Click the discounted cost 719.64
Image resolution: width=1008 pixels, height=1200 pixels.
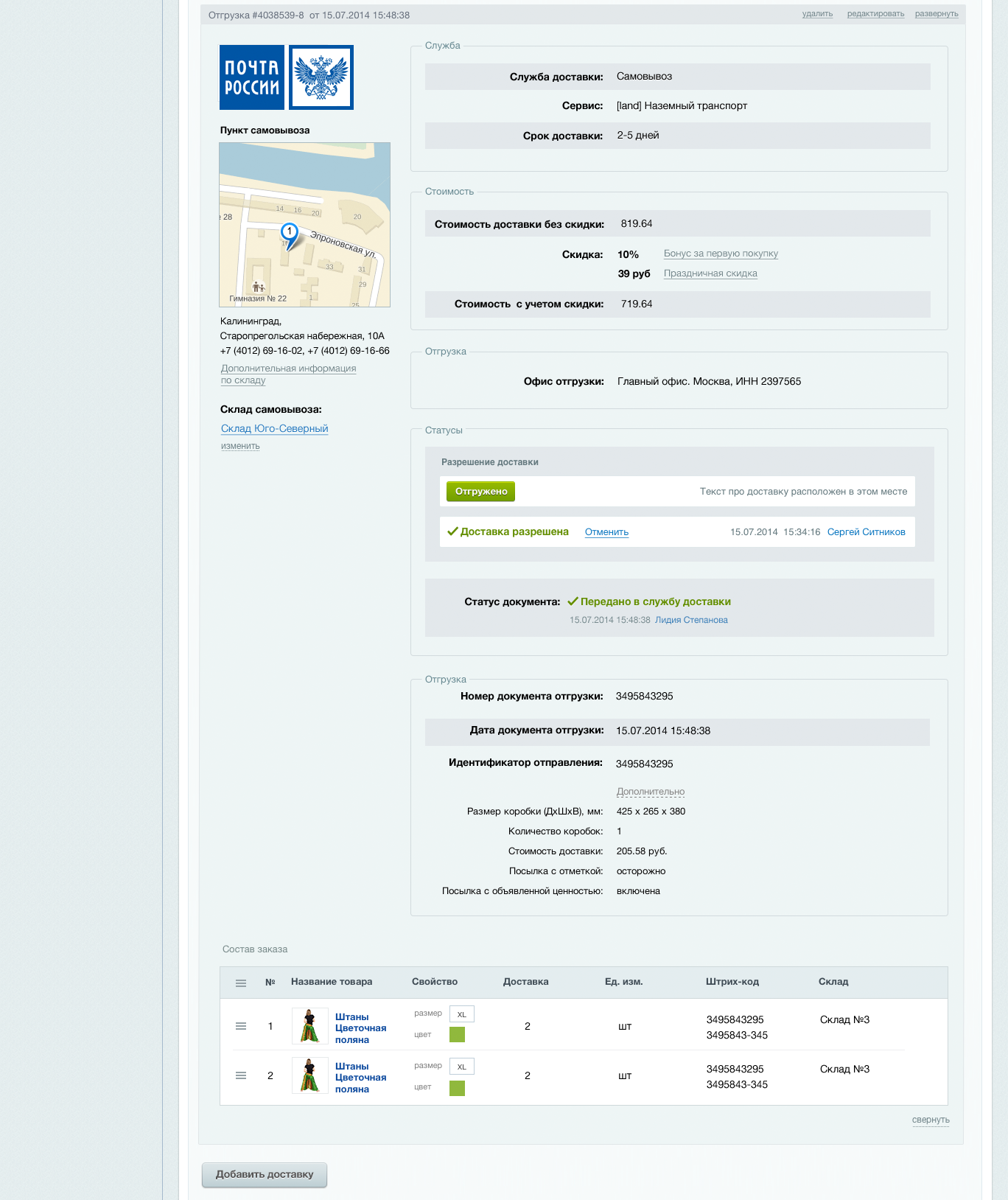click(637, 304)
